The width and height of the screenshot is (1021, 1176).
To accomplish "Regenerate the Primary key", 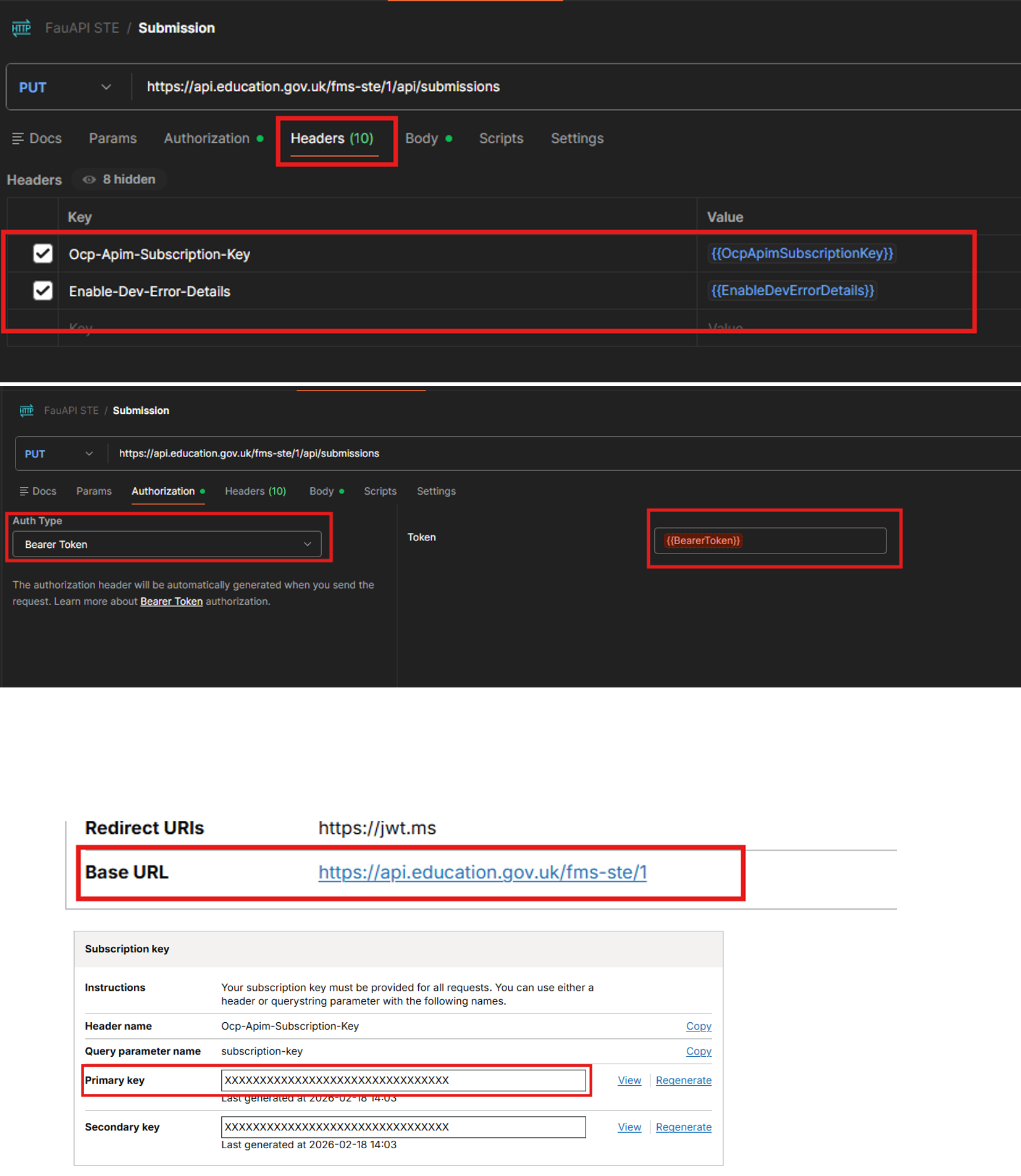I will [x=684, y=1080].
